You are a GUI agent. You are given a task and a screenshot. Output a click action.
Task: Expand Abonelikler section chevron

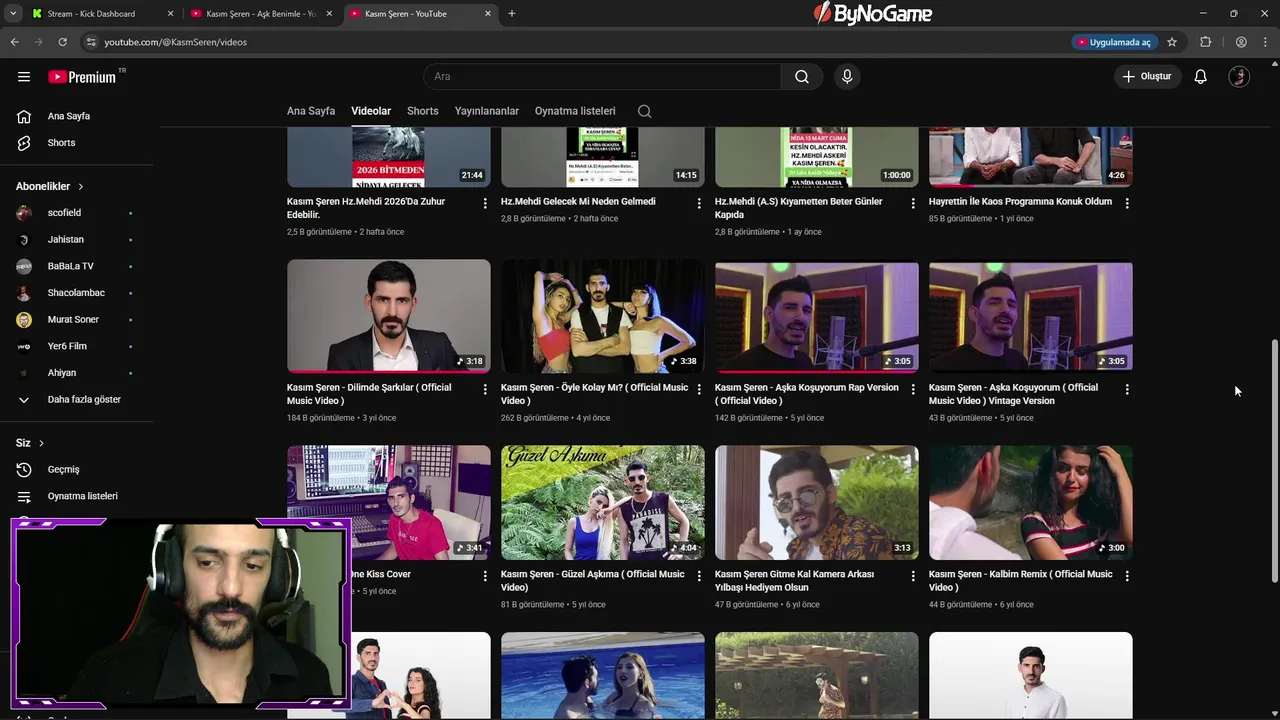point(81,187)
